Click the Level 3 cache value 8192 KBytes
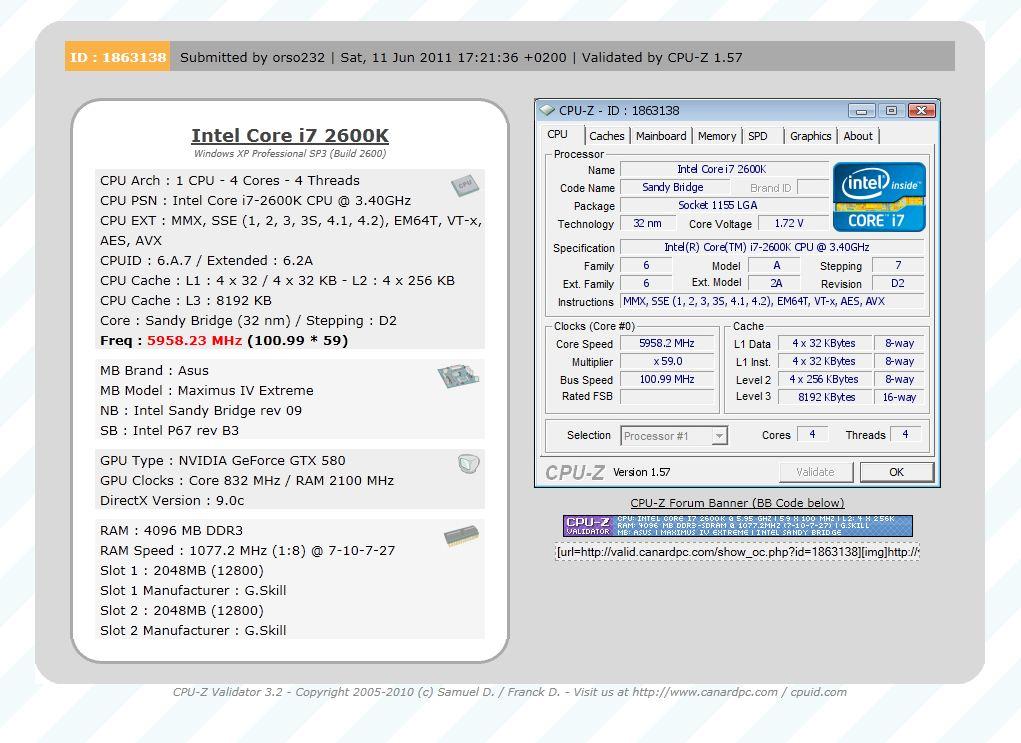Image resolution: width=1021 pixels, height=743 pixels. [x=827, y=397]
